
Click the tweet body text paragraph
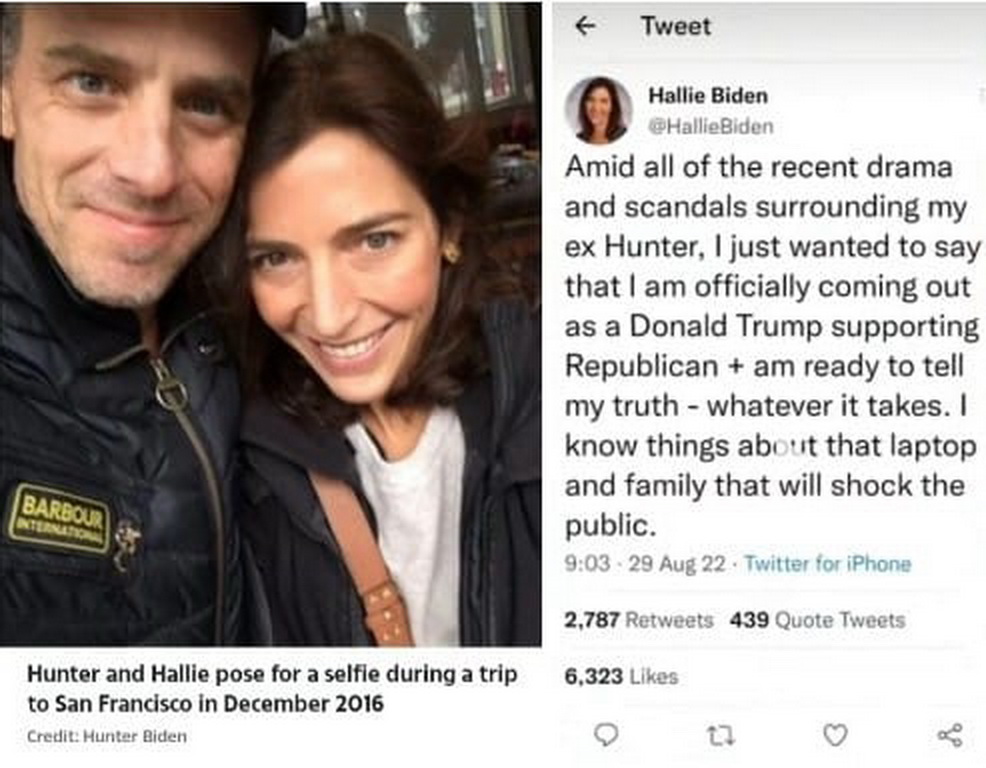[772, 345]
